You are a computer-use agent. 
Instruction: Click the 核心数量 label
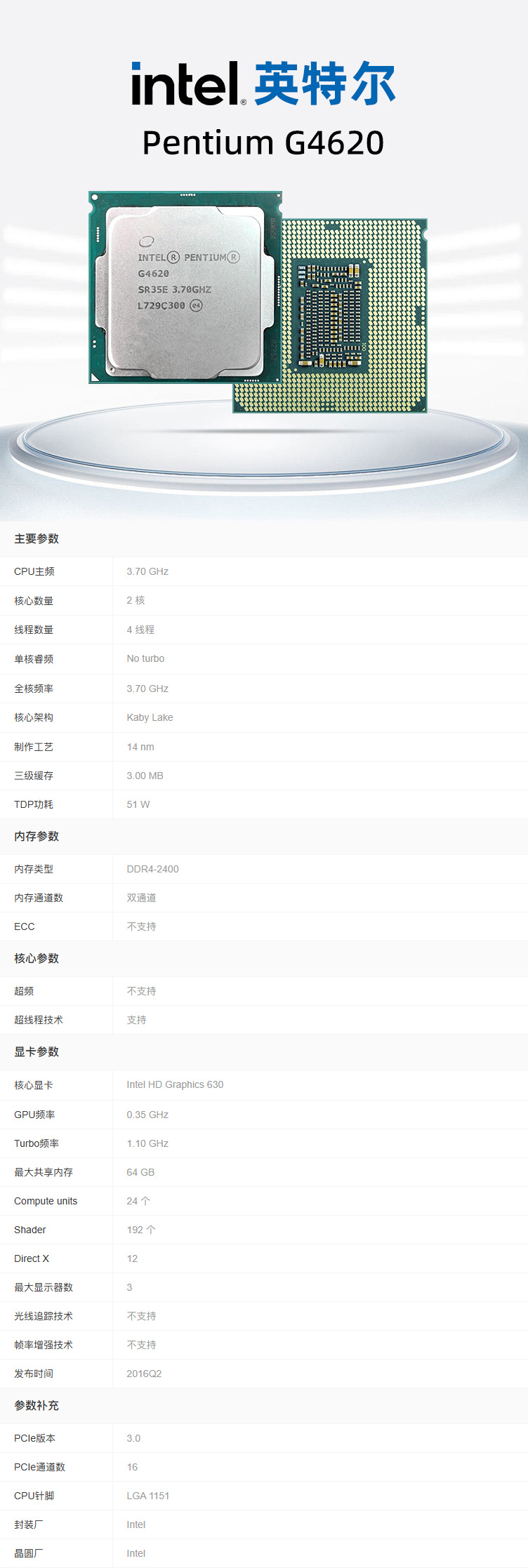coord(34,601)
